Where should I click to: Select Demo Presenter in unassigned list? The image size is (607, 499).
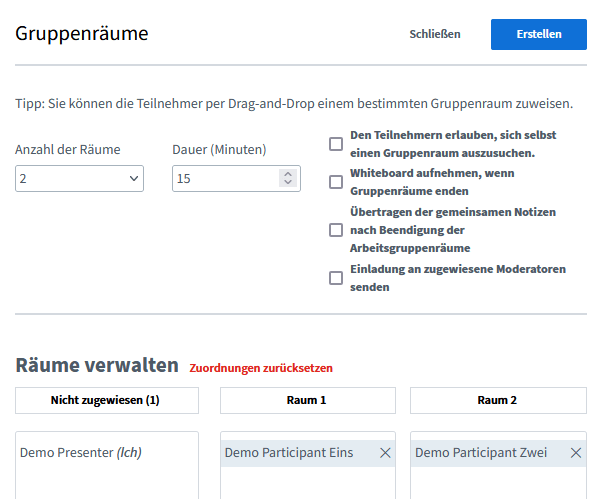click(x=80, y=453)
